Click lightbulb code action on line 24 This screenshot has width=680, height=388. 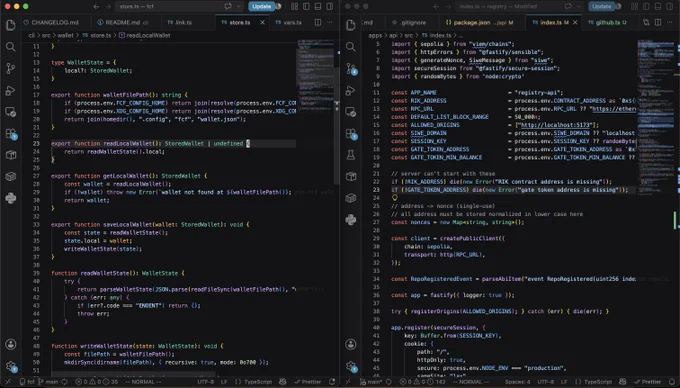395,198
